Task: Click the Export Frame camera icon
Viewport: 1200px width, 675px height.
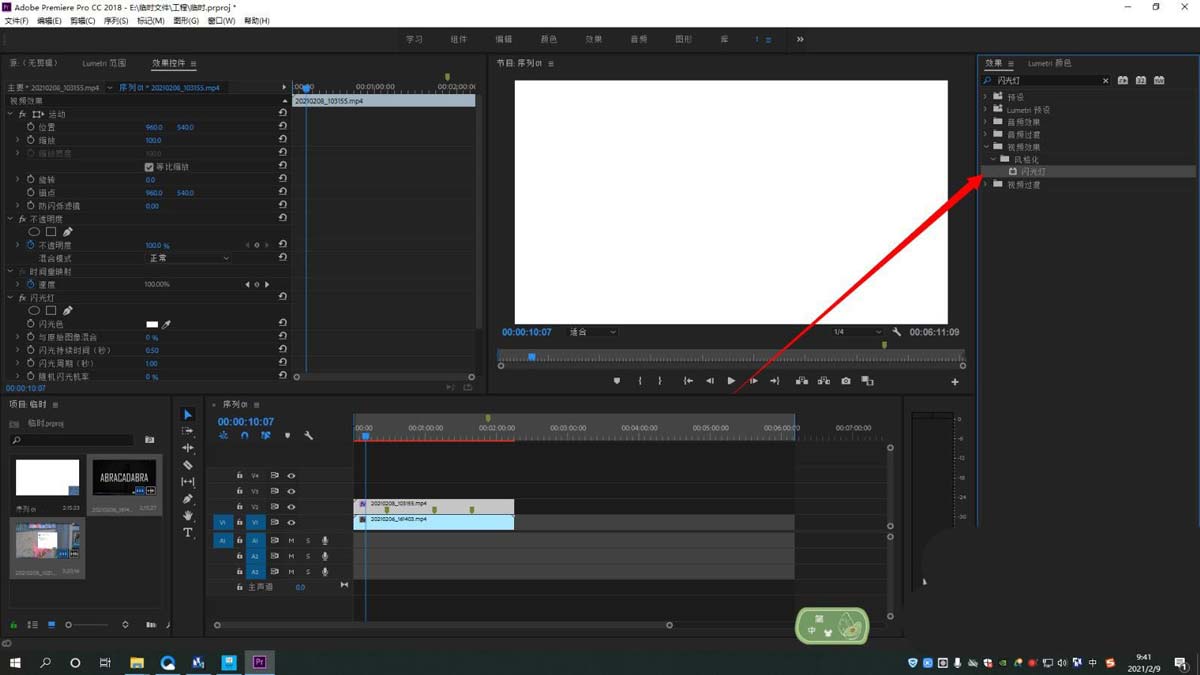Action: pos(846,381)
